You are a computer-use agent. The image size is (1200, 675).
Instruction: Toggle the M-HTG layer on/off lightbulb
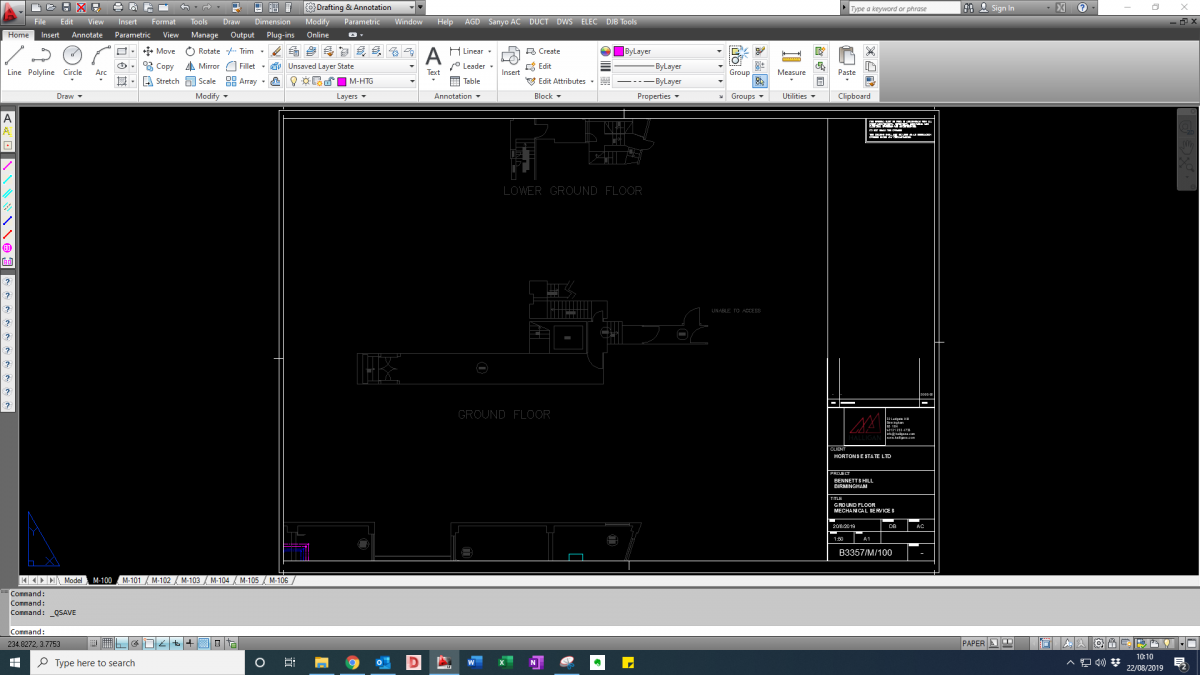293,81
